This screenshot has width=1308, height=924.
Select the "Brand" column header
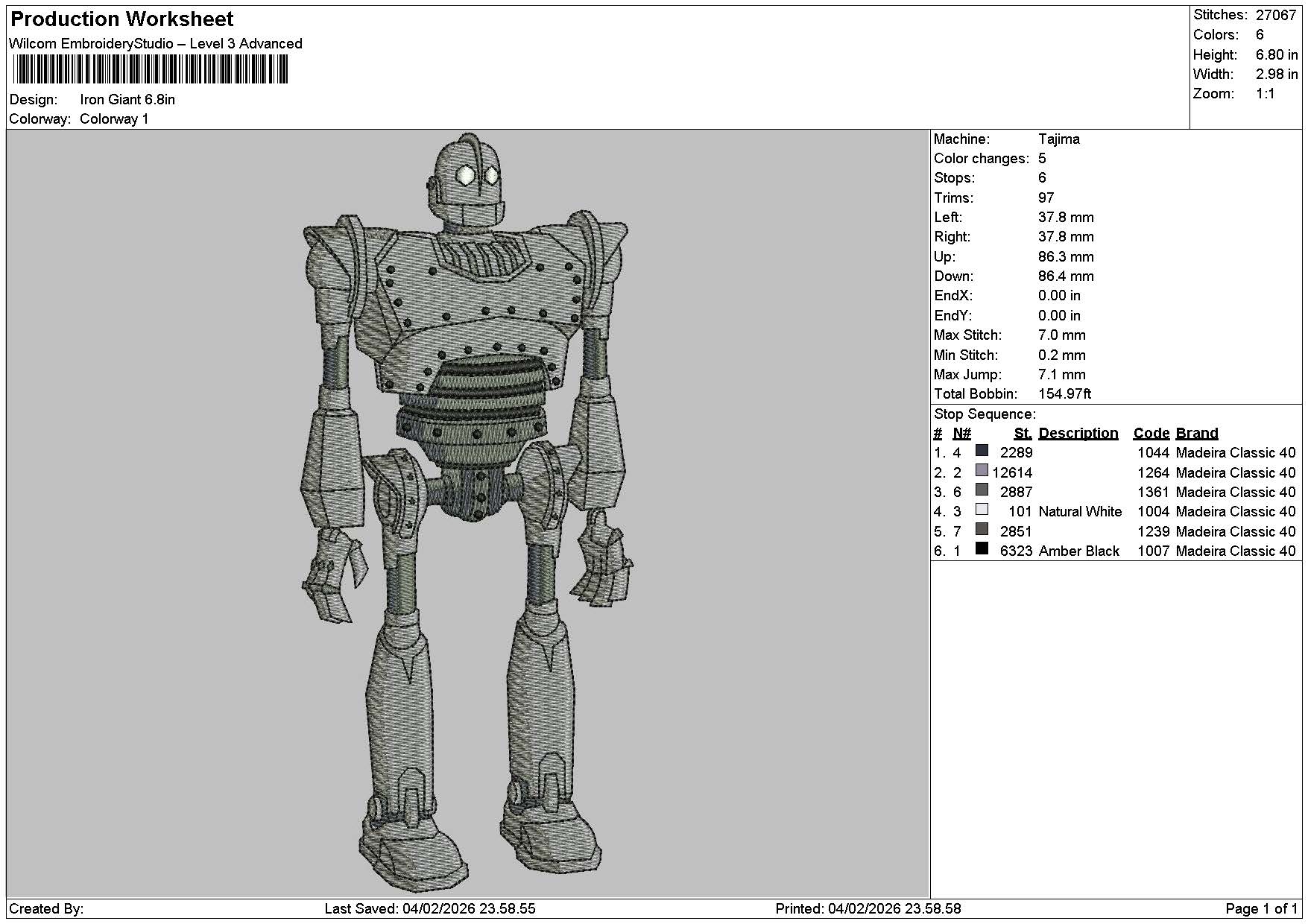(x=1197, y=434)
